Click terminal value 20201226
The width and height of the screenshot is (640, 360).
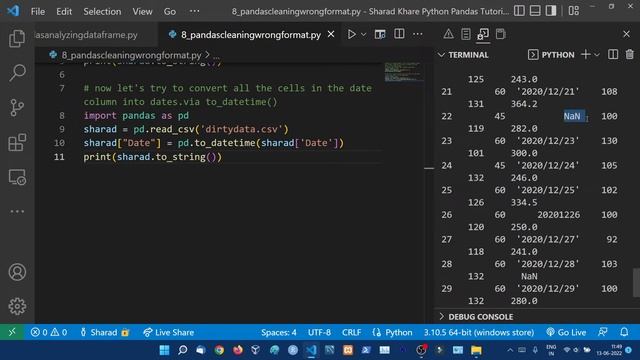pos(558,215)
